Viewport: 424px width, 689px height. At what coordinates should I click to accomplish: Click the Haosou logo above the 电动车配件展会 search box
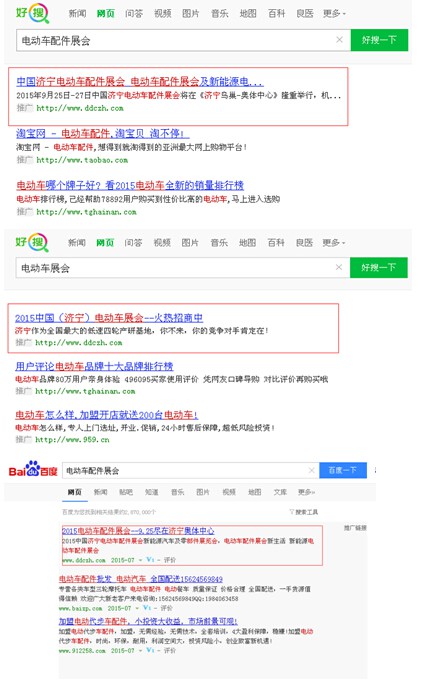point(32,14)
